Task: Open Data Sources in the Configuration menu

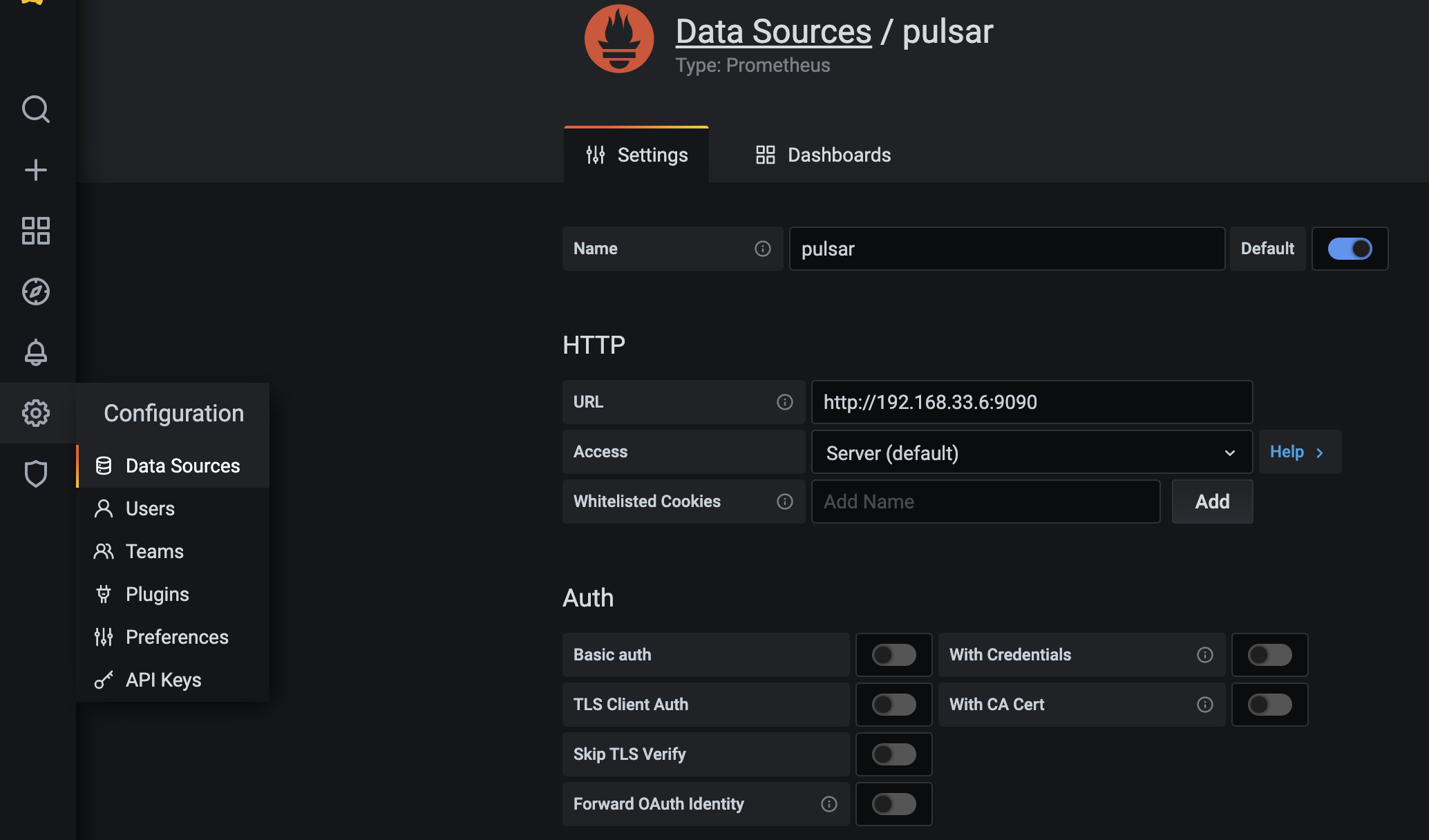Action: tap(173, 466)
